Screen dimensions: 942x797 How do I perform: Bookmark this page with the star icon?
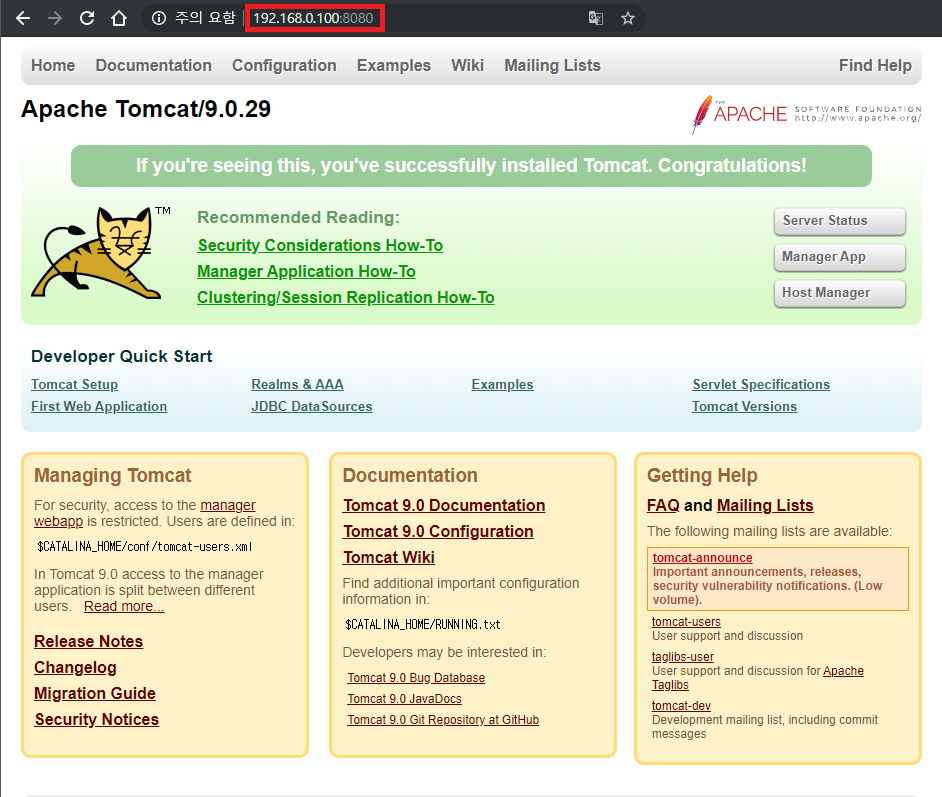click(628, 18)
